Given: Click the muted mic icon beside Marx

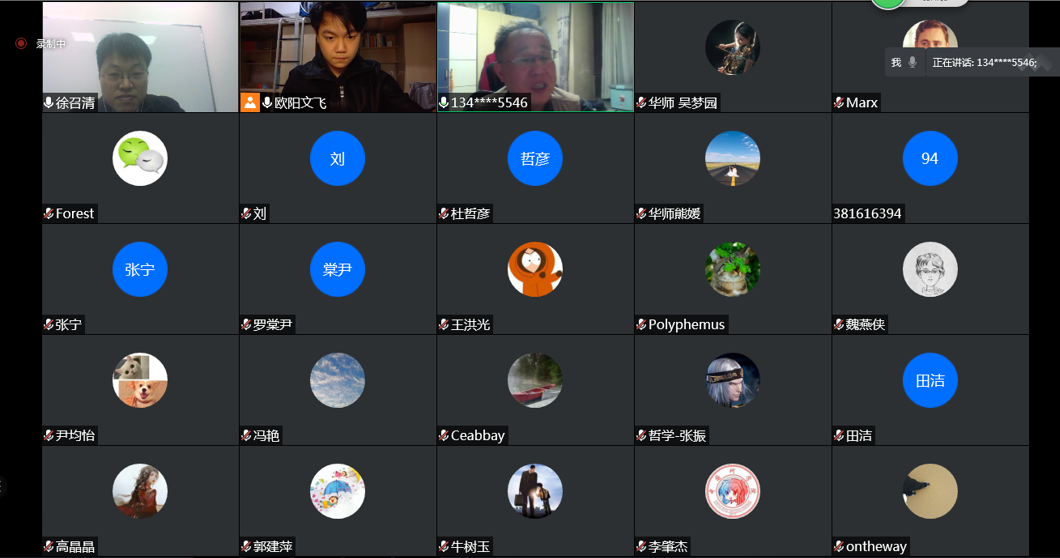Looking at the screenshot, I should 839,103.
